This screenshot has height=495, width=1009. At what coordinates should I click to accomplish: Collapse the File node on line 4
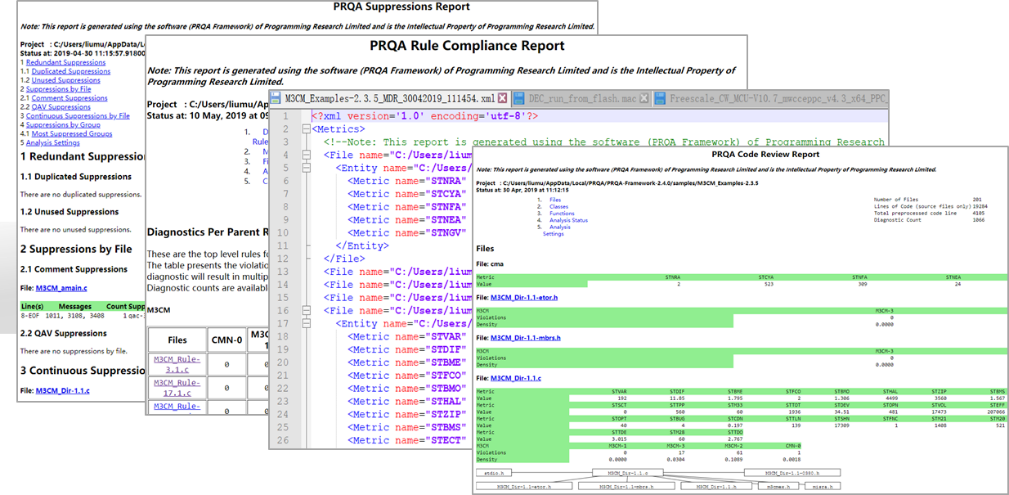[x=306, y=155]
